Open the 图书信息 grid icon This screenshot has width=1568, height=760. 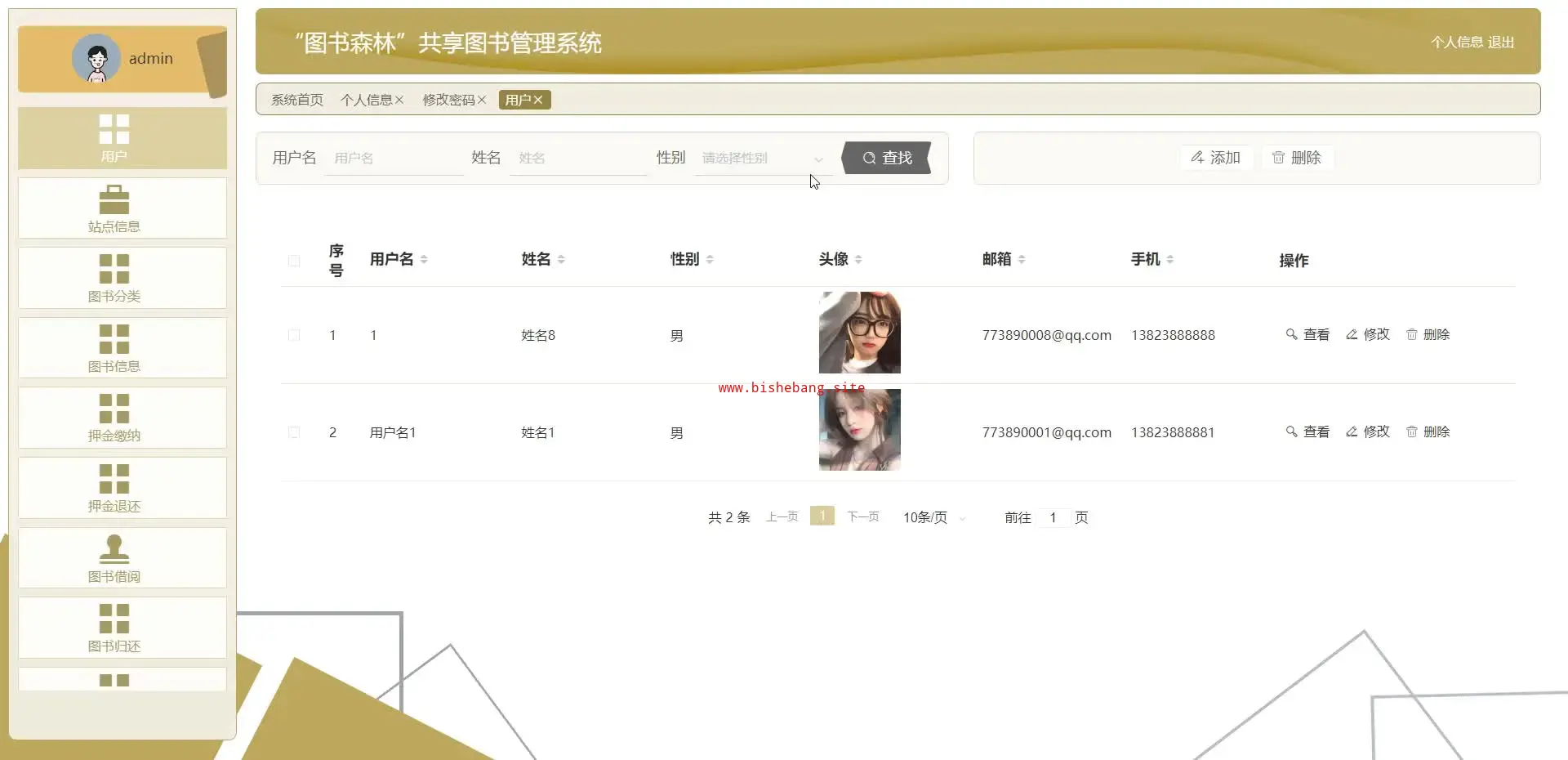pyautogui.click(x=114, y=339)
